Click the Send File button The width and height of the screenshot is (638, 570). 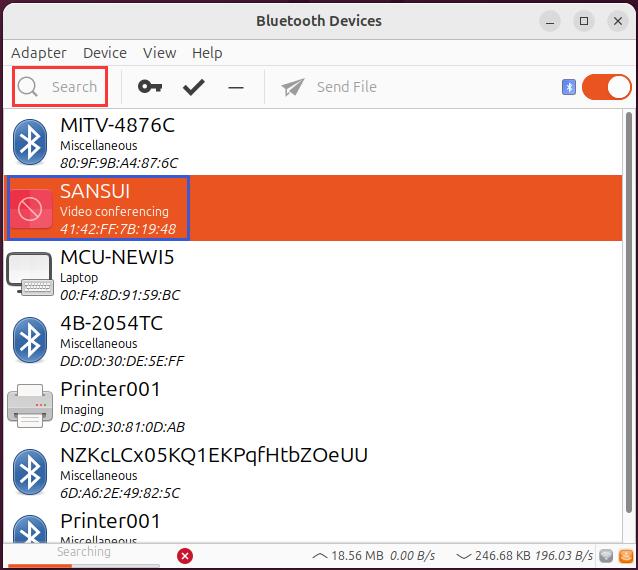(x=329, y=87)
